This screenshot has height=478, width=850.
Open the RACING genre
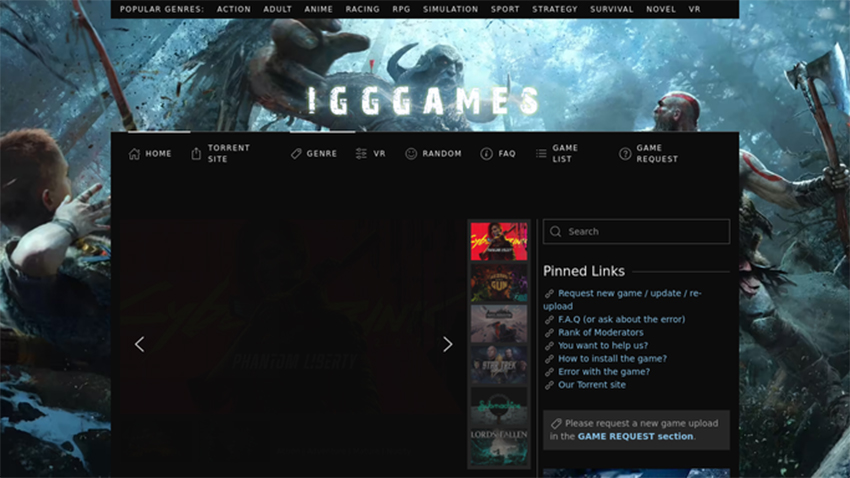363,9
